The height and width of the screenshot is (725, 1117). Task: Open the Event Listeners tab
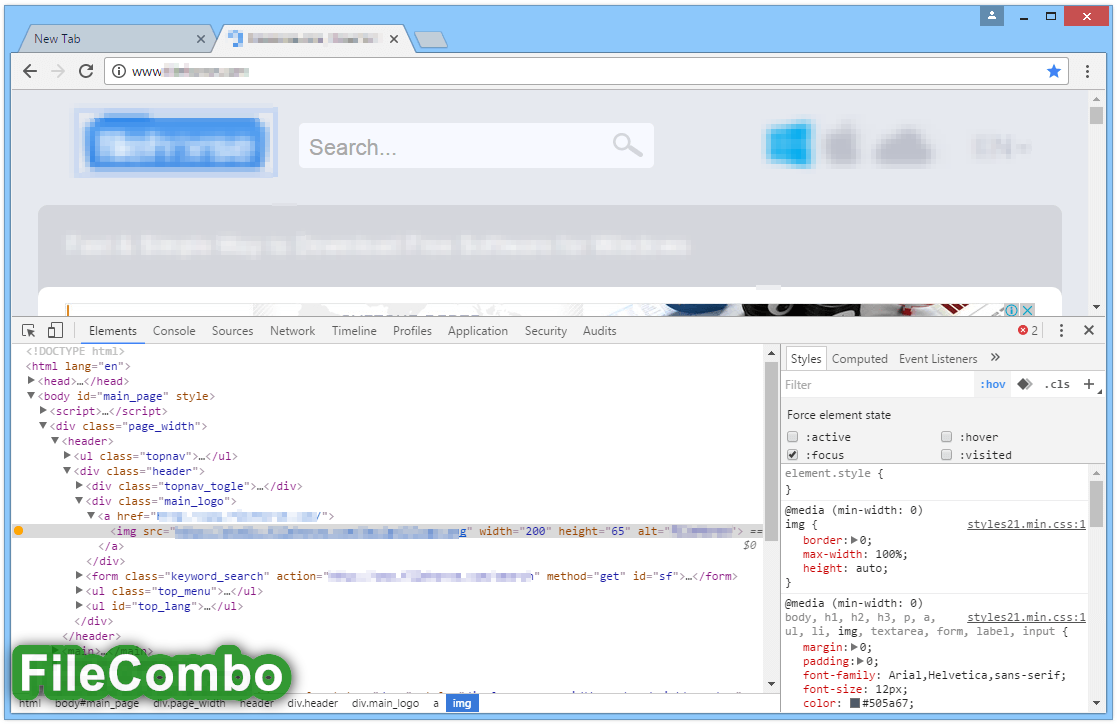click(x=937, y=359)
